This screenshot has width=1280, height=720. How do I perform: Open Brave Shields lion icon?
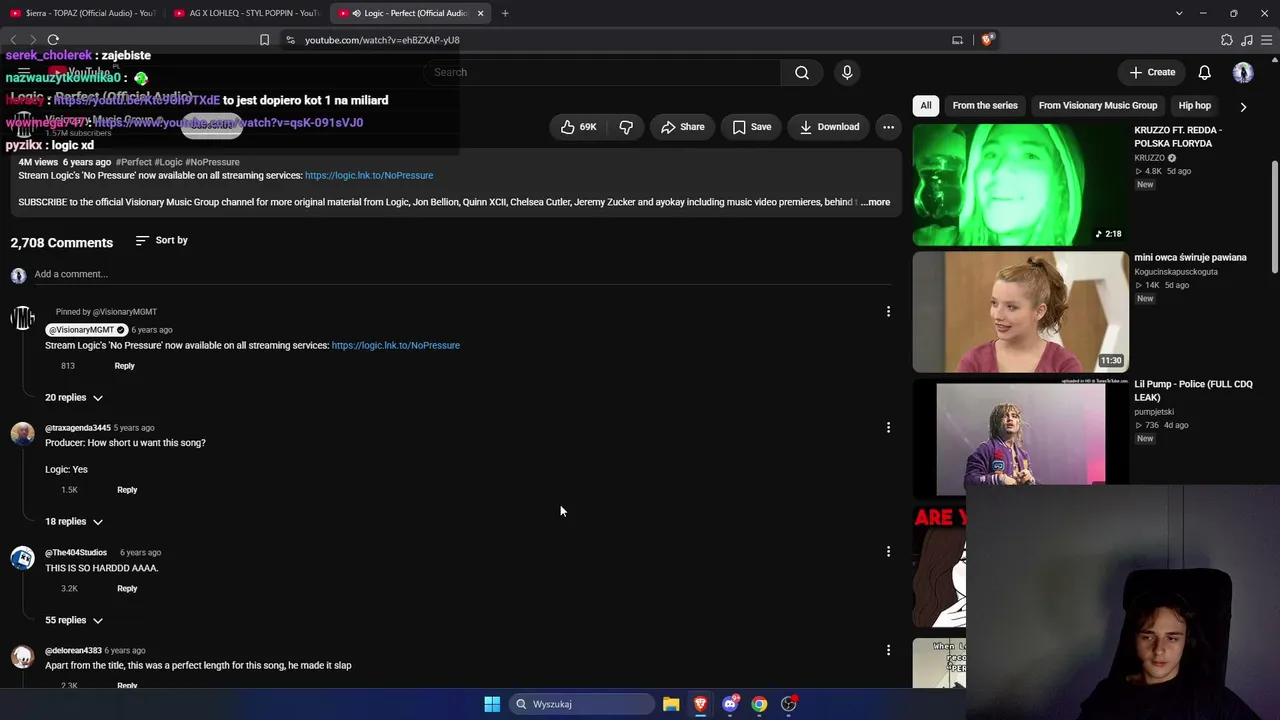point(987,40)
